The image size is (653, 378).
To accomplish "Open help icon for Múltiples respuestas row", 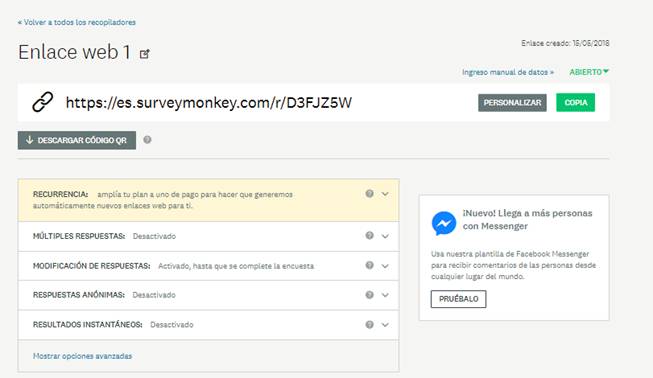I will (369, 236).
